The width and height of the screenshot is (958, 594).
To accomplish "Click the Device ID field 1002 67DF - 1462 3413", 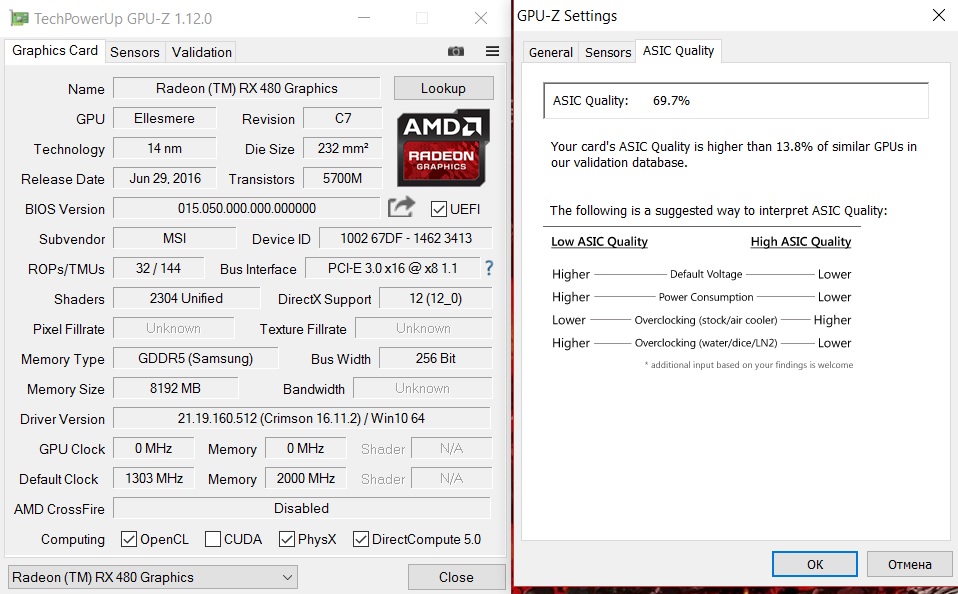I will pos(406,238).
